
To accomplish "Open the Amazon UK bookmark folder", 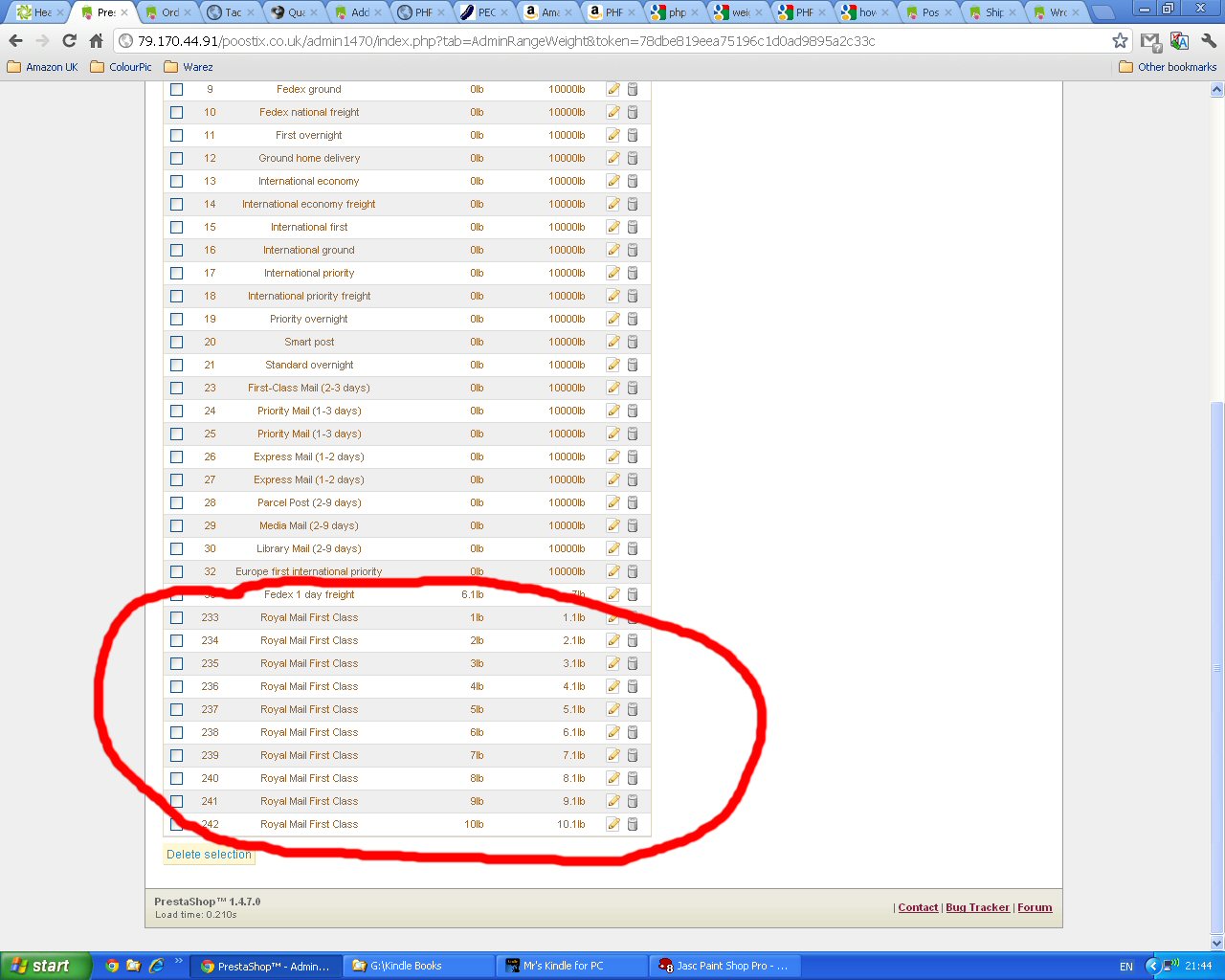I will [43, 67].
